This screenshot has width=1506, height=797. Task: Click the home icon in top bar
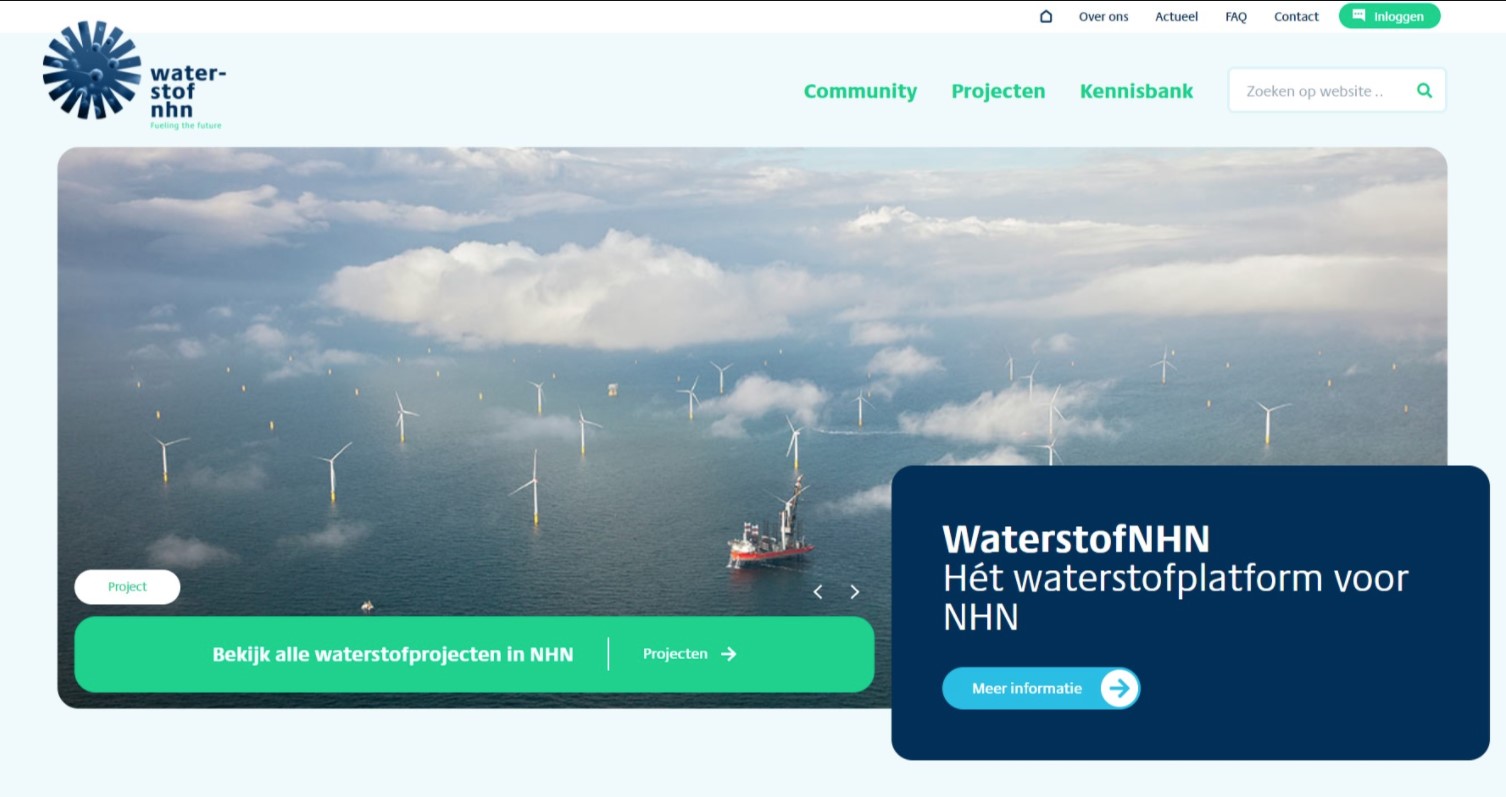(x=1046, y=16)
